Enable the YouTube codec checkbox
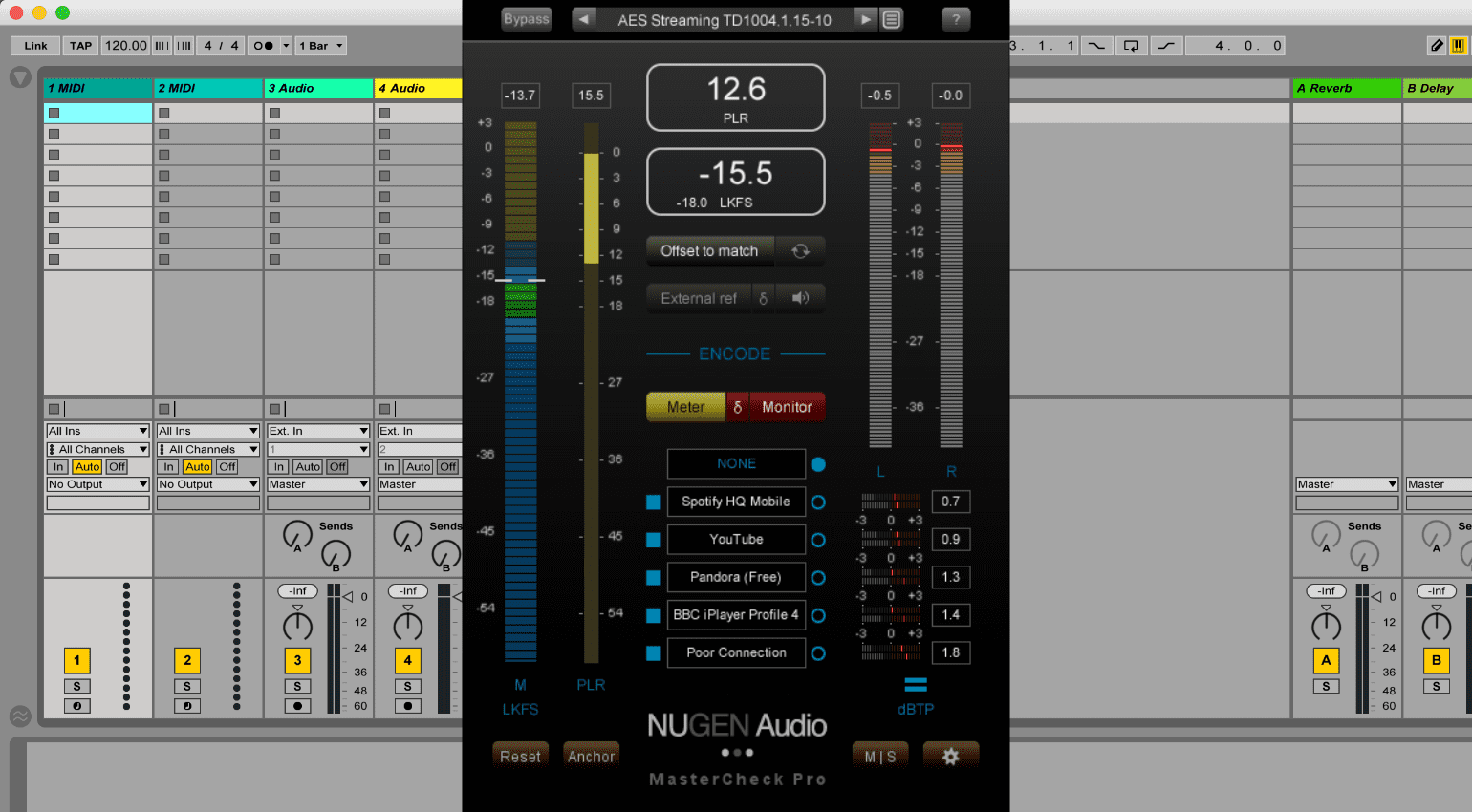1472x812 pixels. click(x=654, y=540)
